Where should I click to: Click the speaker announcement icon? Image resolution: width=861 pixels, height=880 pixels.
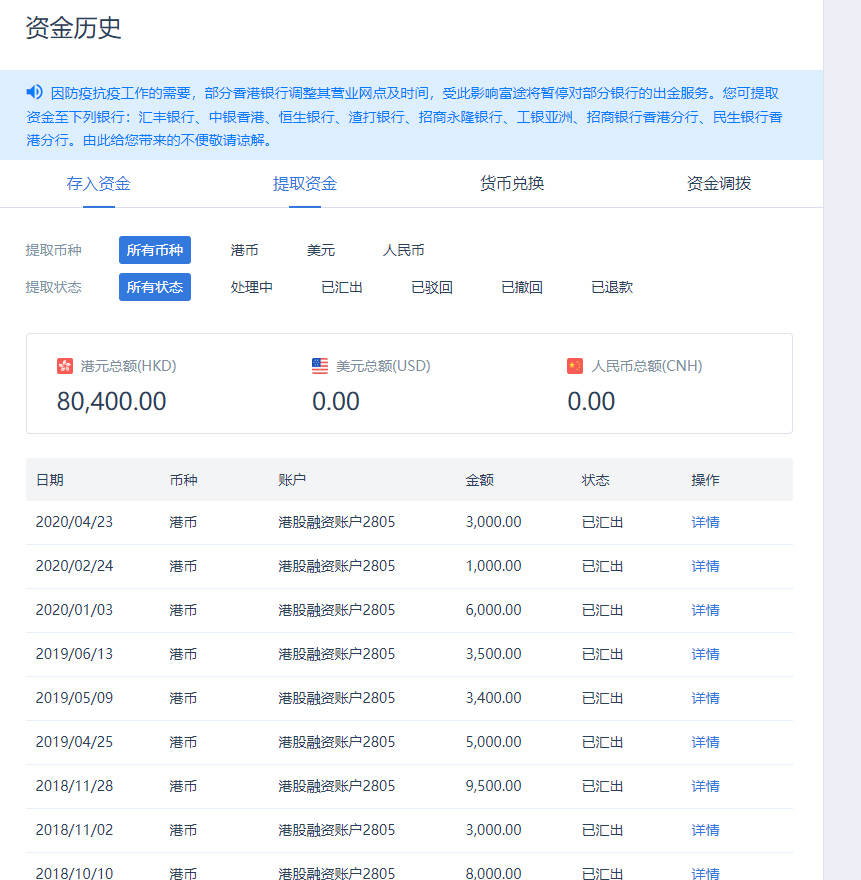[x=34, y=92]
